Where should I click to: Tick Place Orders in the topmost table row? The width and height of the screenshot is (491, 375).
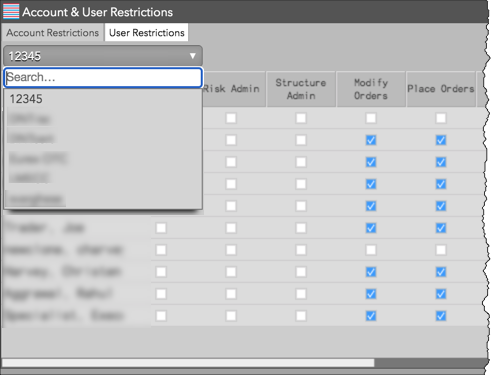[441, 118]
